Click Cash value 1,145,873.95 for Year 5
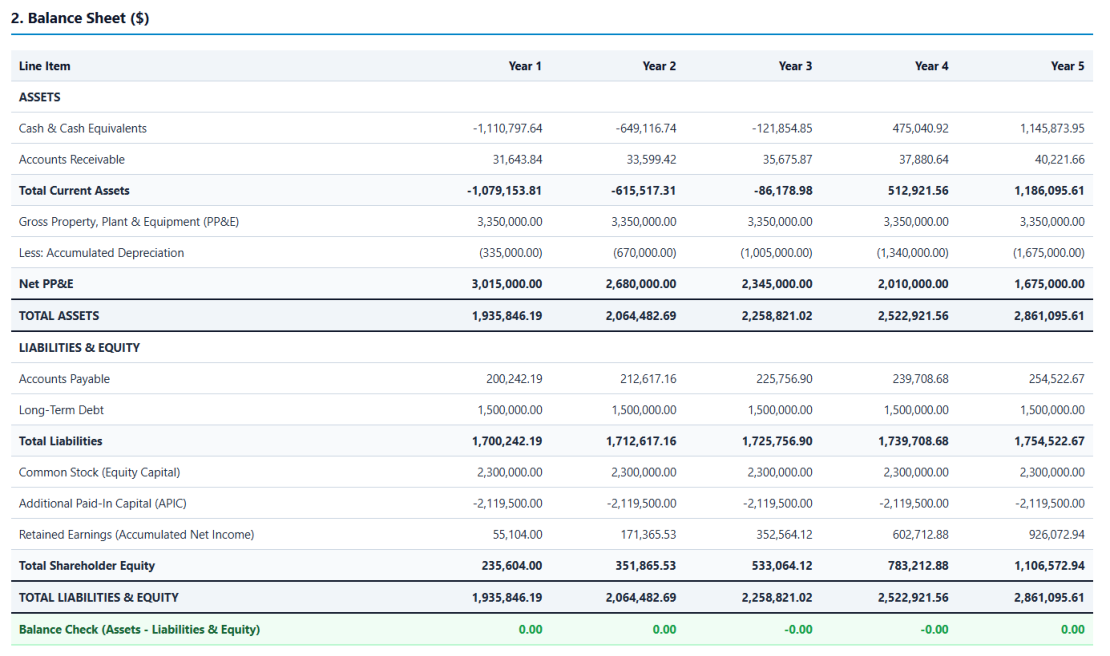The width and height of the screenshot is (1110, 656). 1052,128
